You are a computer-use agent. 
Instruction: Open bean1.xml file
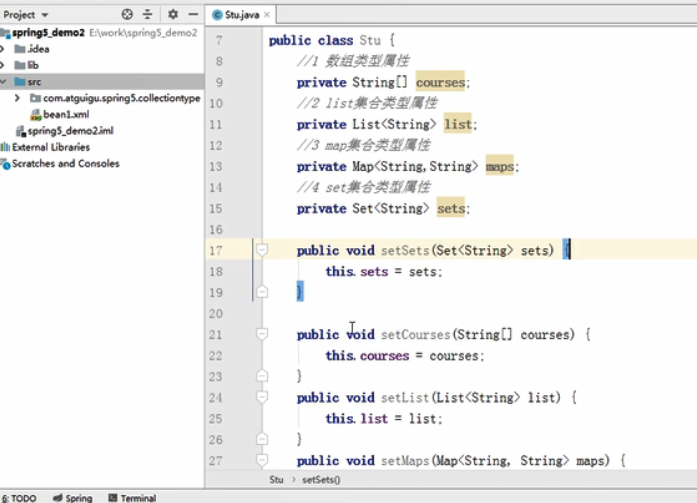pos(66,114)
